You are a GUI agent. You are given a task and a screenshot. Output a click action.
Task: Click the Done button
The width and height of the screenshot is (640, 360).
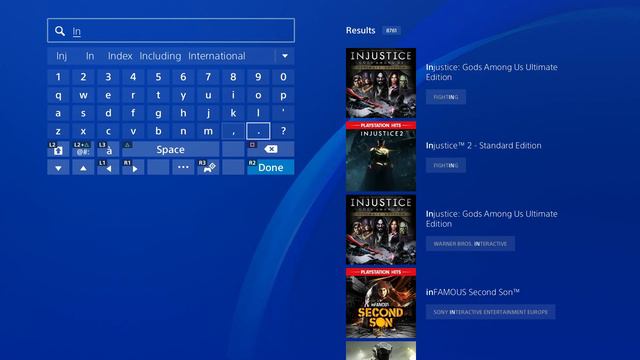pyautogui.click(x=270, y=167)
